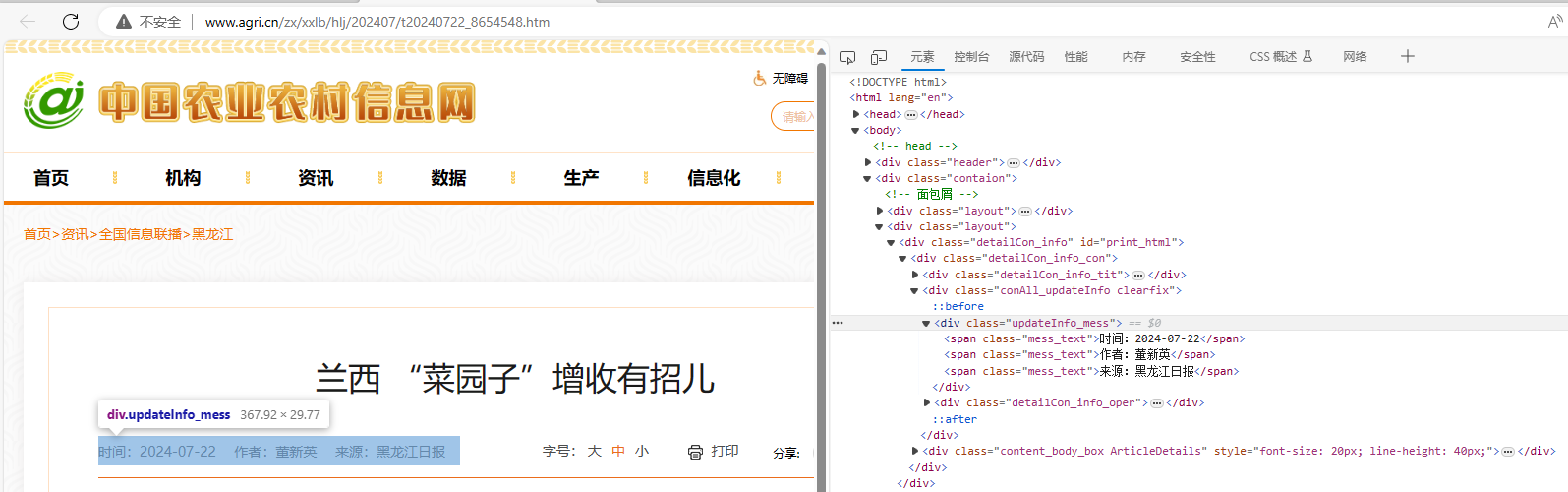Click the ellipsis badge in the detailCon_info_tit div

[1138, 276]
